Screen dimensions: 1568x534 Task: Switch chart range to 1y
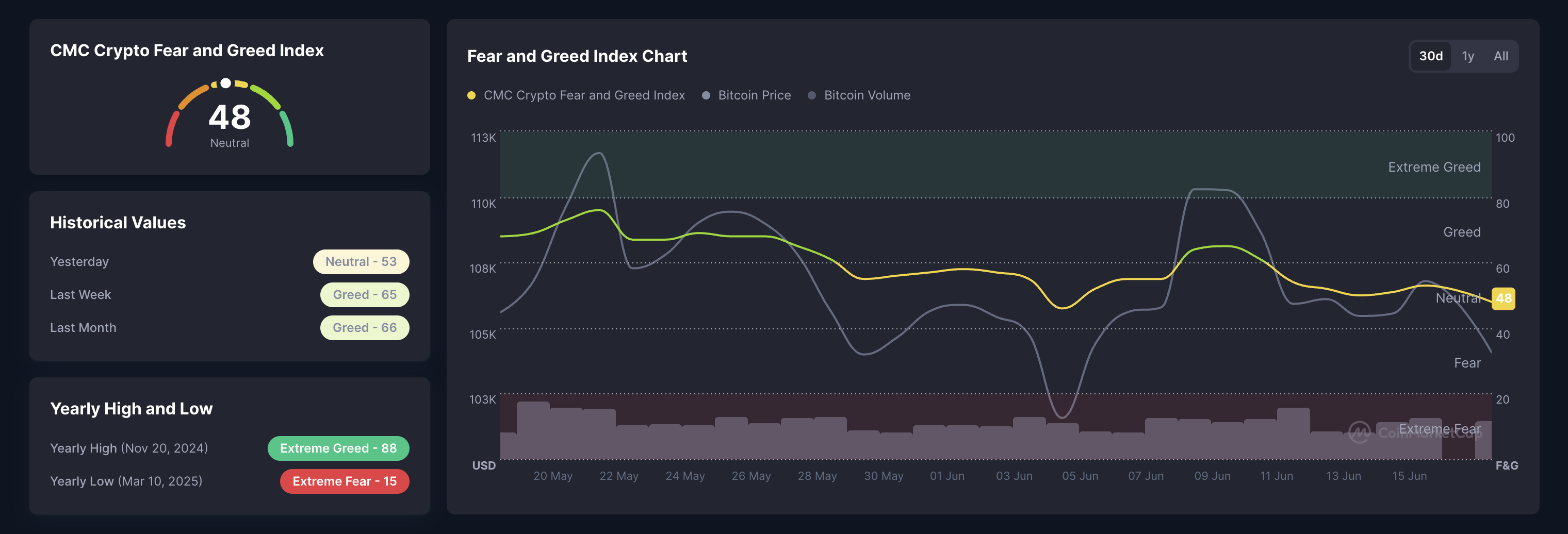[x=1467, y=56]
